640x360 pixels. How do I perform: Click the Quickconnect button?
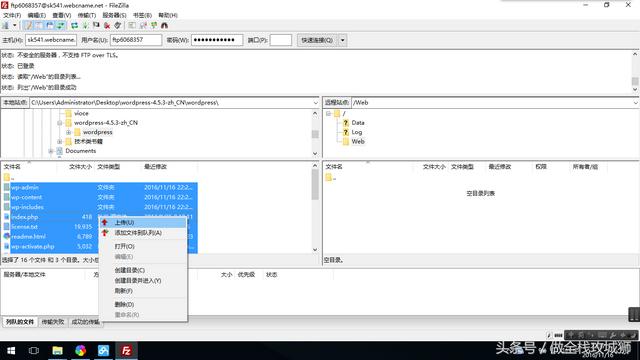pos(317,40)
